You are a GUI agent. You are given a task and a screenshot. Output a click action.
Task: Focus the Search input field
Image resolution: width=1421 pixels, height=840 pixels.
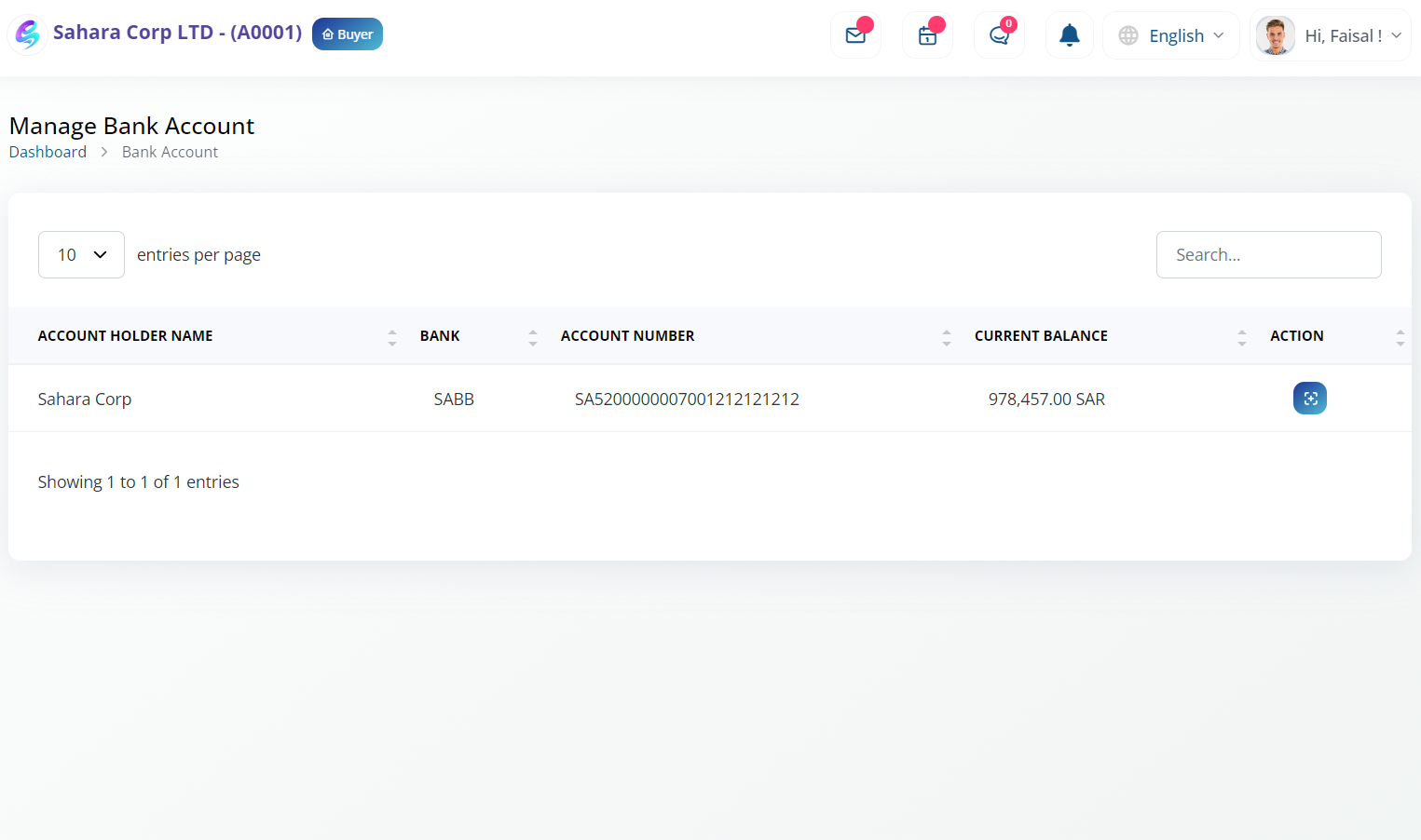[1268, 254]
